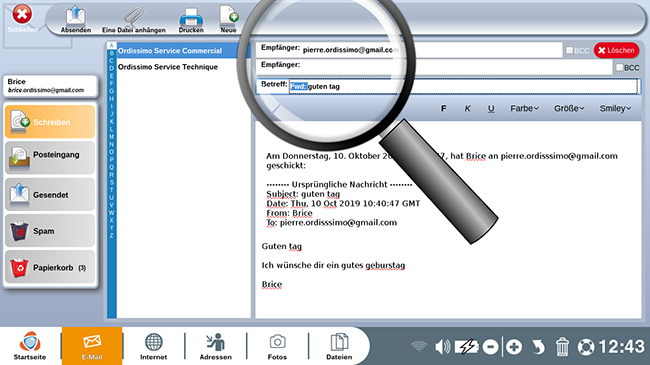Screen dimensions: 650x365
Task: Open Adressen from the taskbar
Action: [216, 346]
